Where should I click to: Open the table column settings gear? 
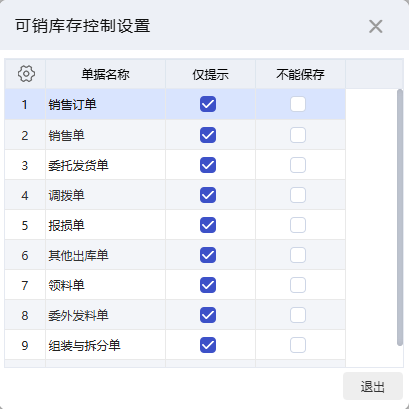[x=26, y=74]
